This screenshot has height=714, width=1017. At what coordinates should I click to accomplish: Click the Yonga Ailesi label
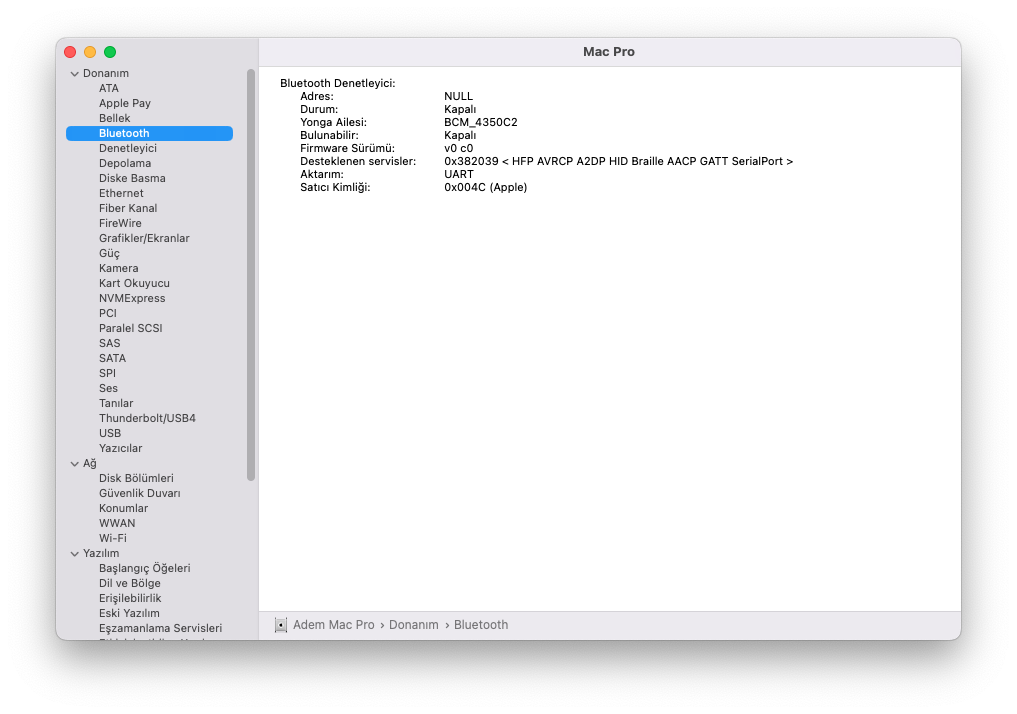coord(333,122)
